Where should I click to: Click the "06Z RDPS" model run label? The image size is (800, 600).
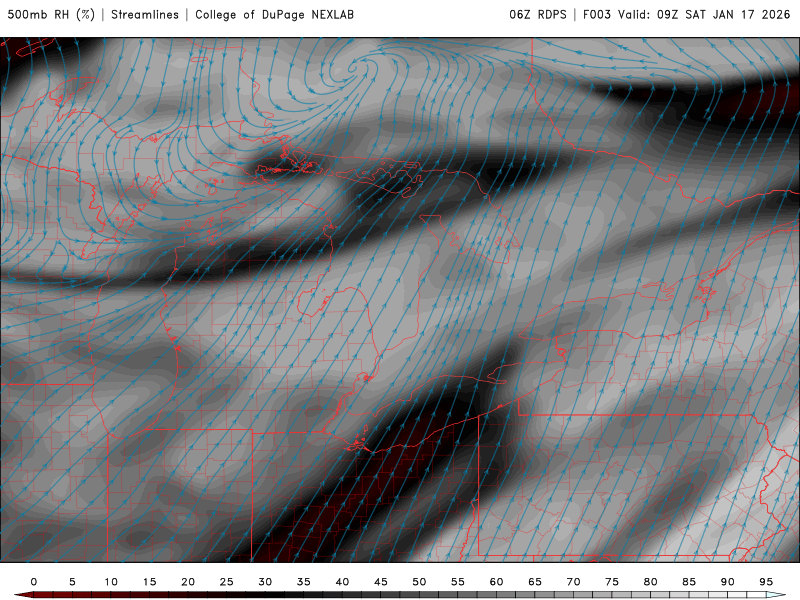[538, 15]
